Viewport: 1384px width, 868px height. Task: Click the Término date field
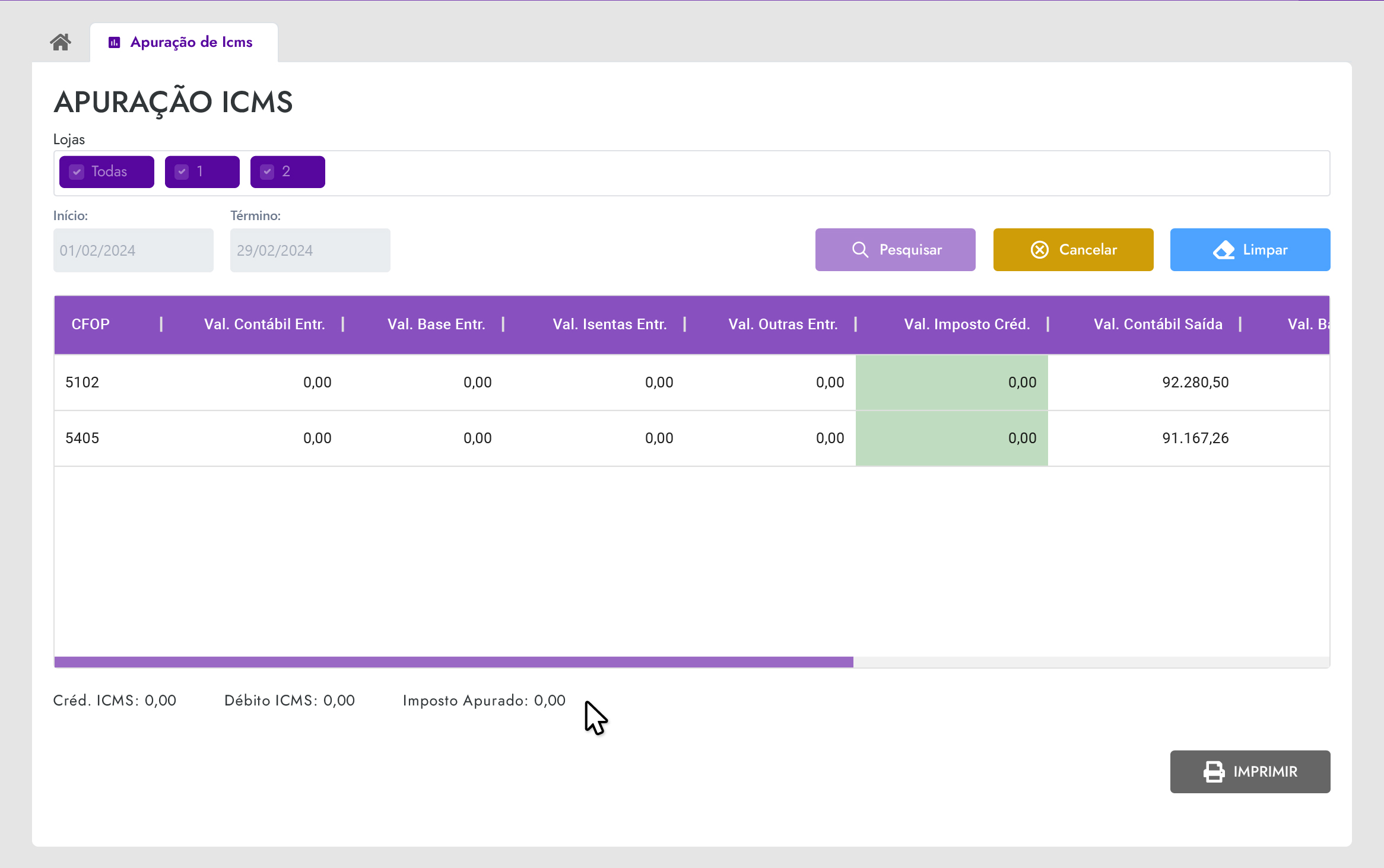click(x=310, y=250)
